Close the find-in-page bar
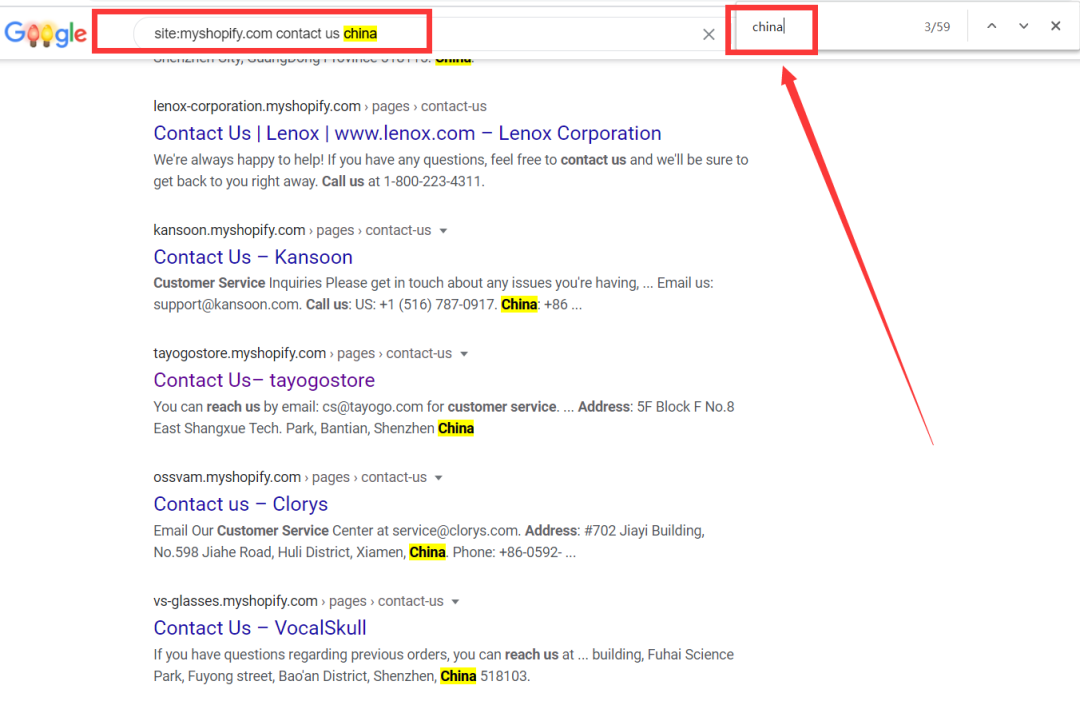This screenshot has height=717, width=1080. coord(1055,26)
